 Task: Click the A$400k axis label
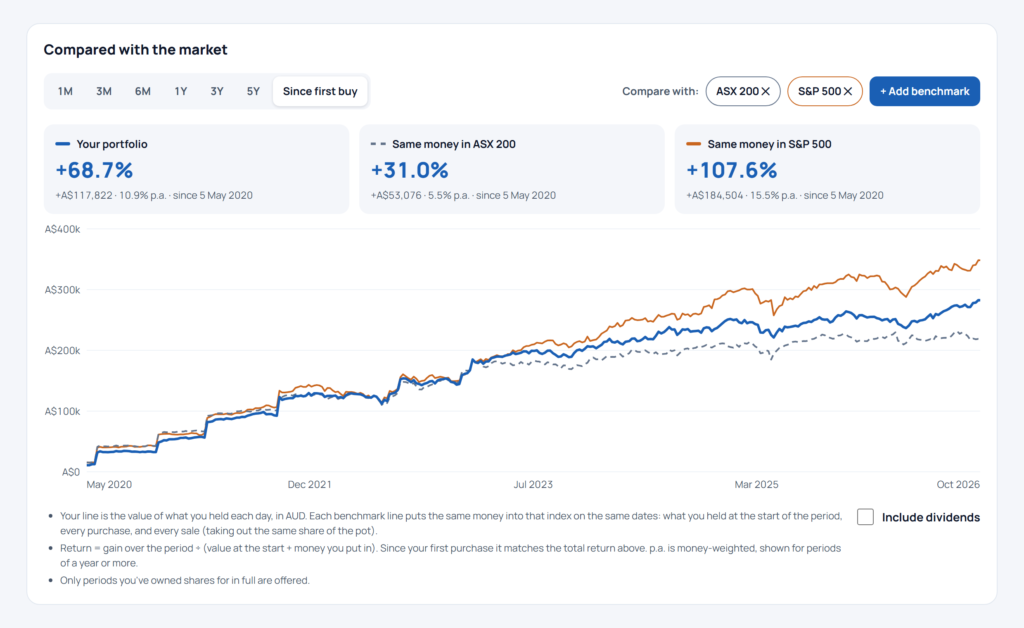point(63,229)
